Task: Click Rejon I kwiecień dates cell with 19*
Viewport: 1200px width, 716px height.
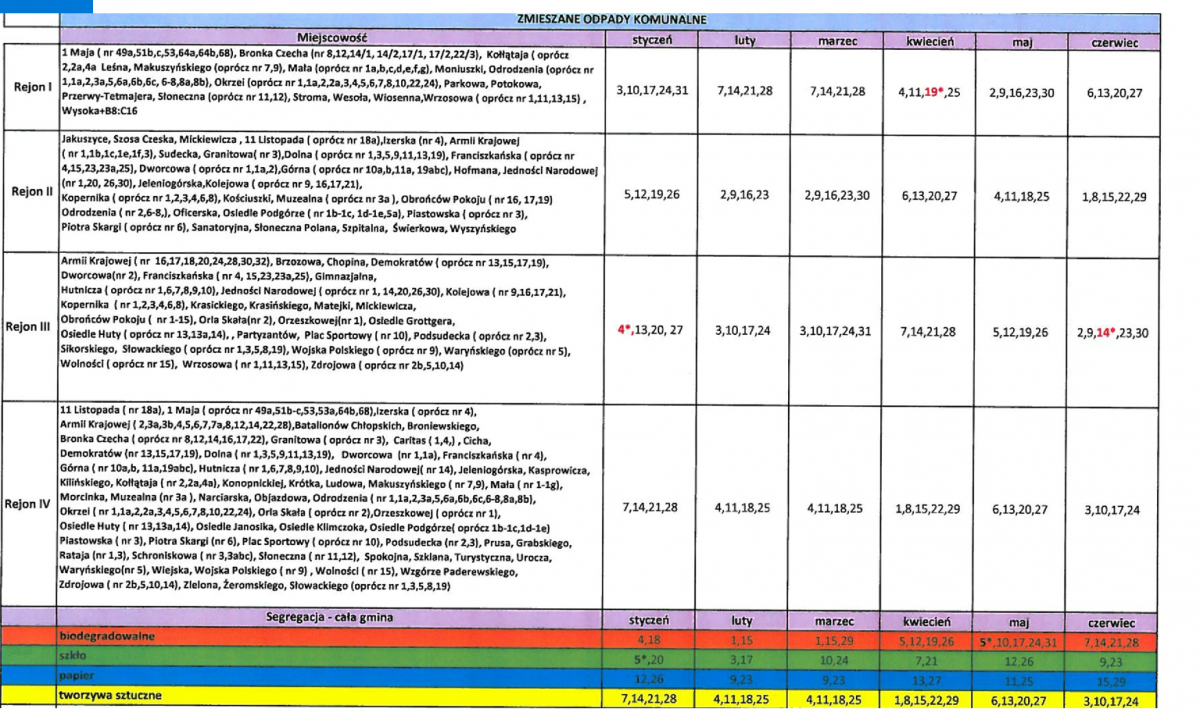Action: (927, 90)
